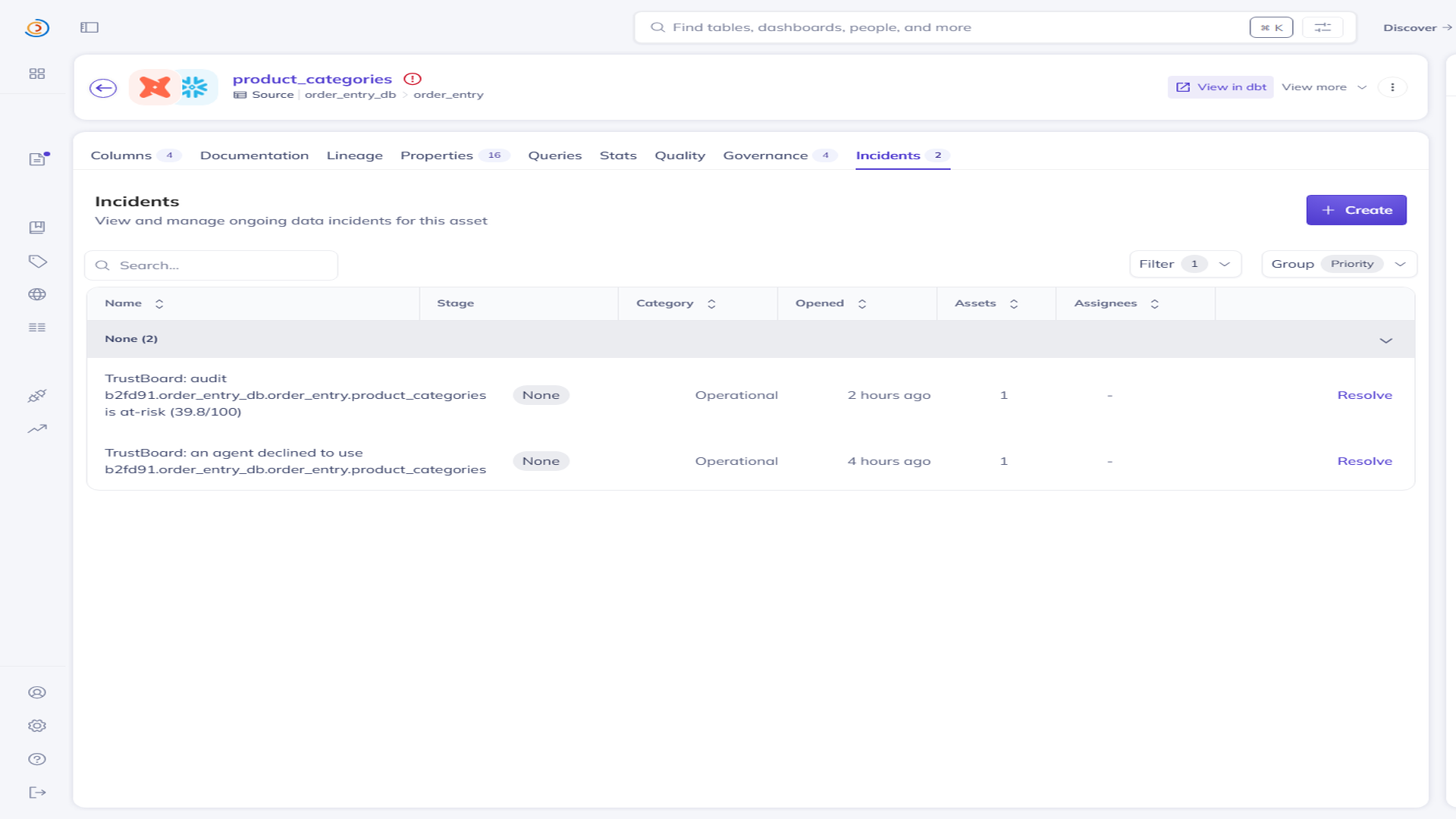Create a new incident
Viewport: 1456px width, 819px height.
1356,210
